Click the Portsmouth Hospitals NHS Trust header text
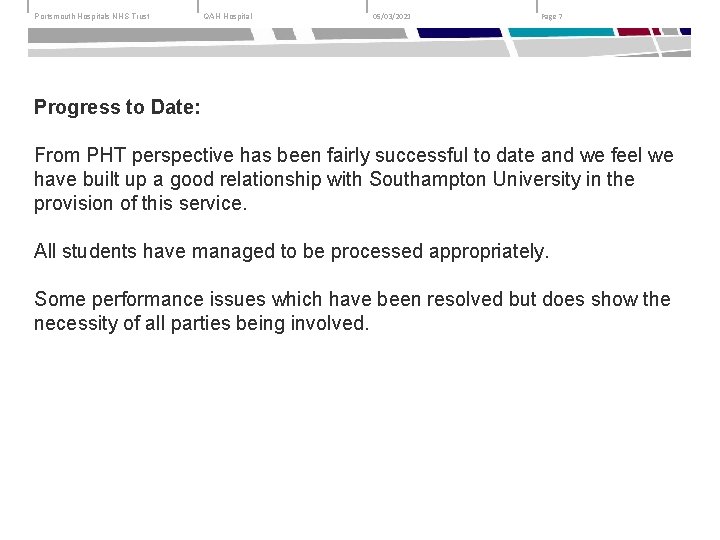 tap(92, 17)
